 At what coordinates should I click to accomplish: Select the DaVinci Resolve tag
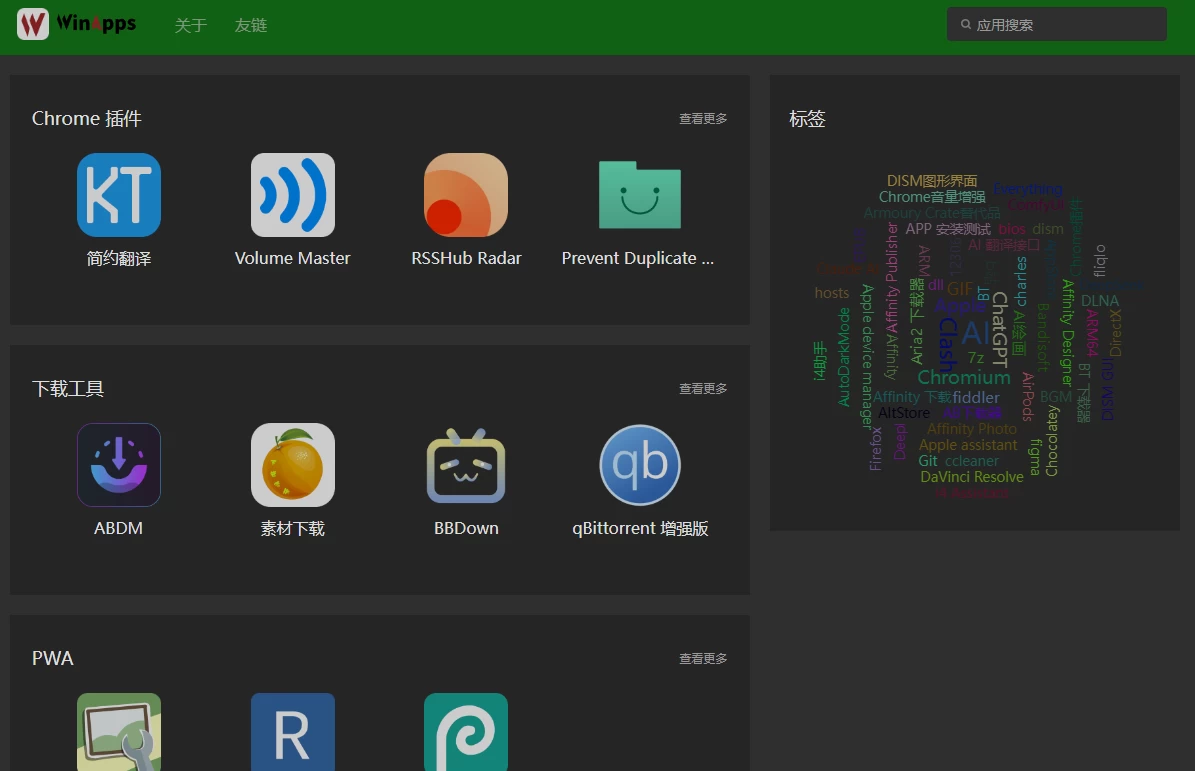point(971,477)
